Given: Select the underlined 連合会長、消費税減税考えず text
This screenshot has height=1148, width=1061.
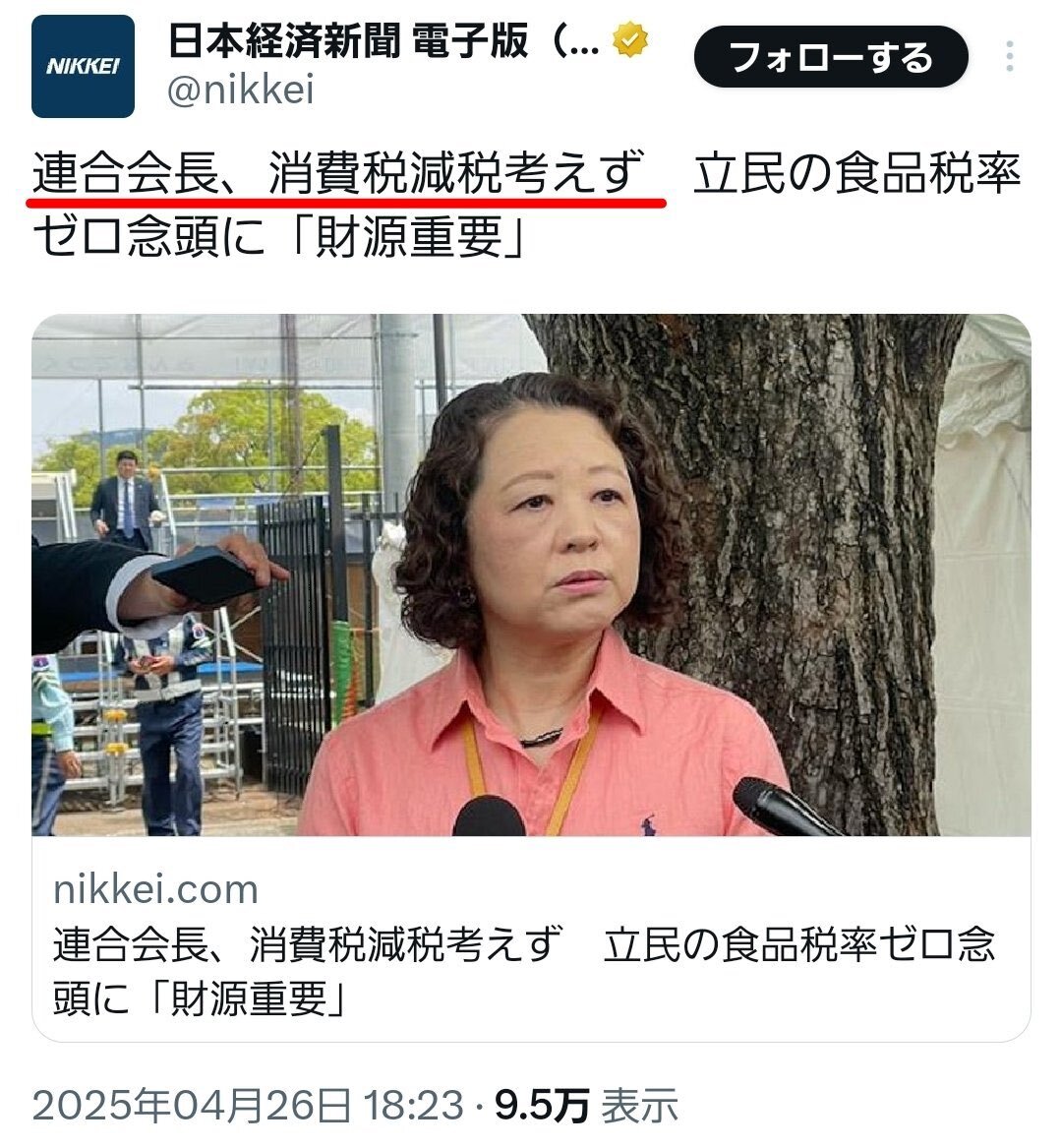Looking at the screenshot, I should pyautogui.click(x=339, y=173).
